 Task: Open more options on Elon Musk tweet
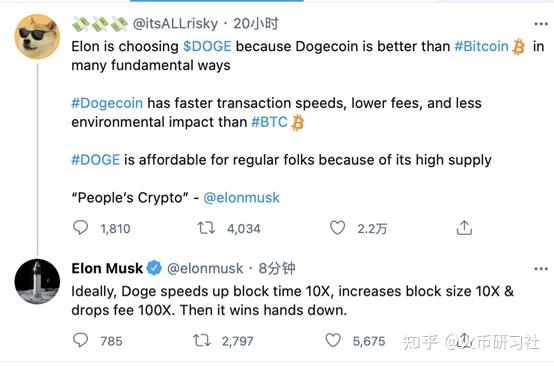click(541, 269)
